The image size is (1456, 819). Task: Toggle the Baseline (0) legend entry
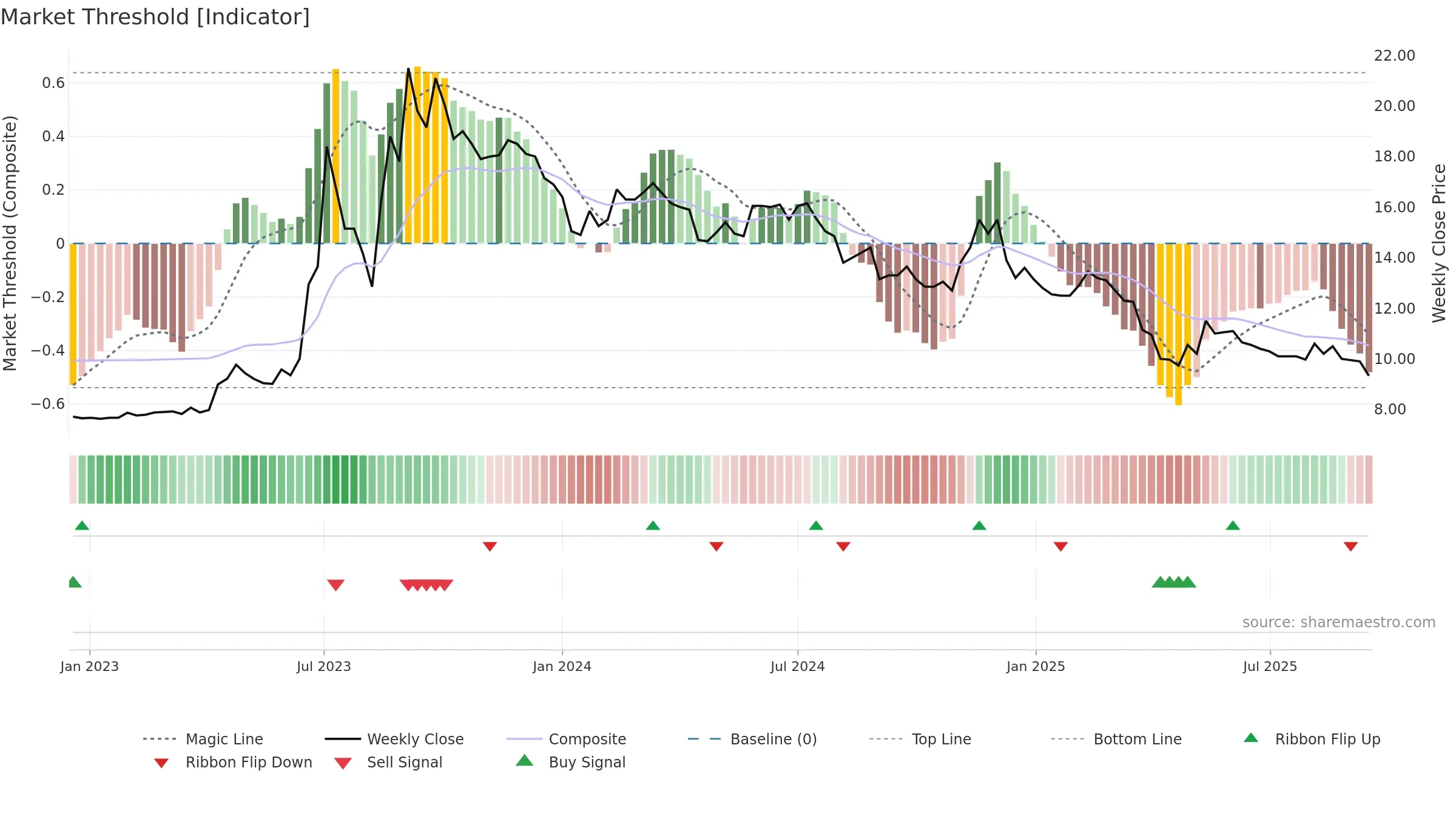[752, 739]
